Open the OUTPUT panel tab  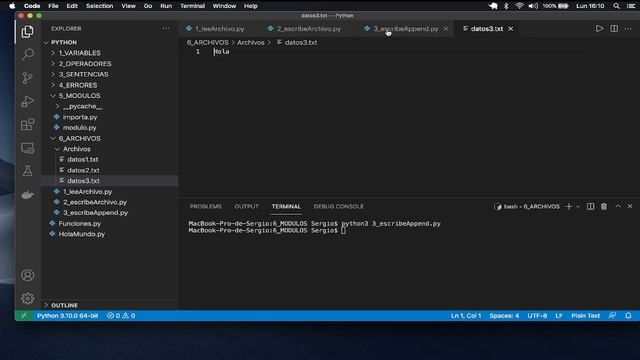tap(247, 207)
